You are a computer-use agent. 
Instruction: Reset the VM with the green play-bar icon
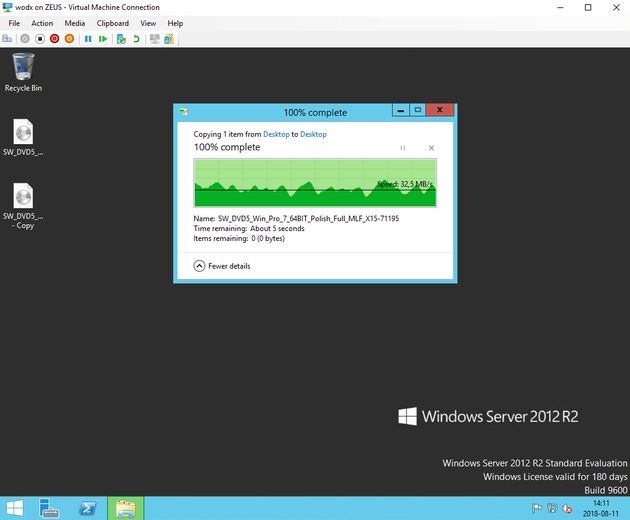pyautogui.click(x=103, y=39)
